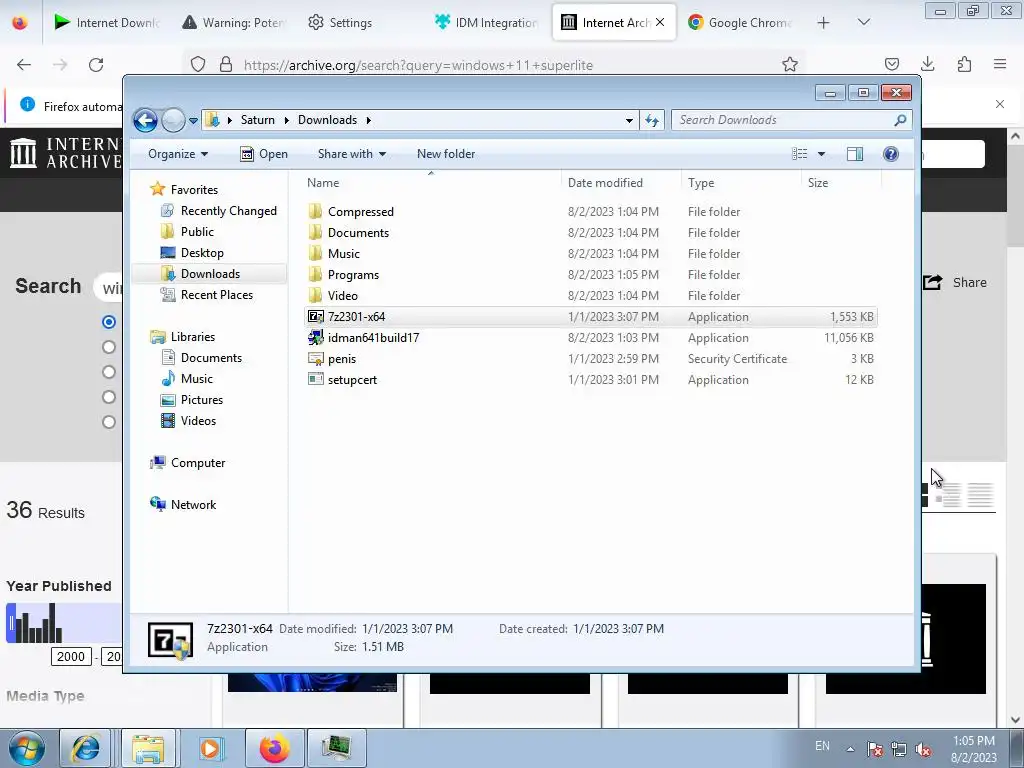The height and width of the screenshot is (768, 1024).
Task: Switch to the IDM Integration tab
Action: (487, 23)
